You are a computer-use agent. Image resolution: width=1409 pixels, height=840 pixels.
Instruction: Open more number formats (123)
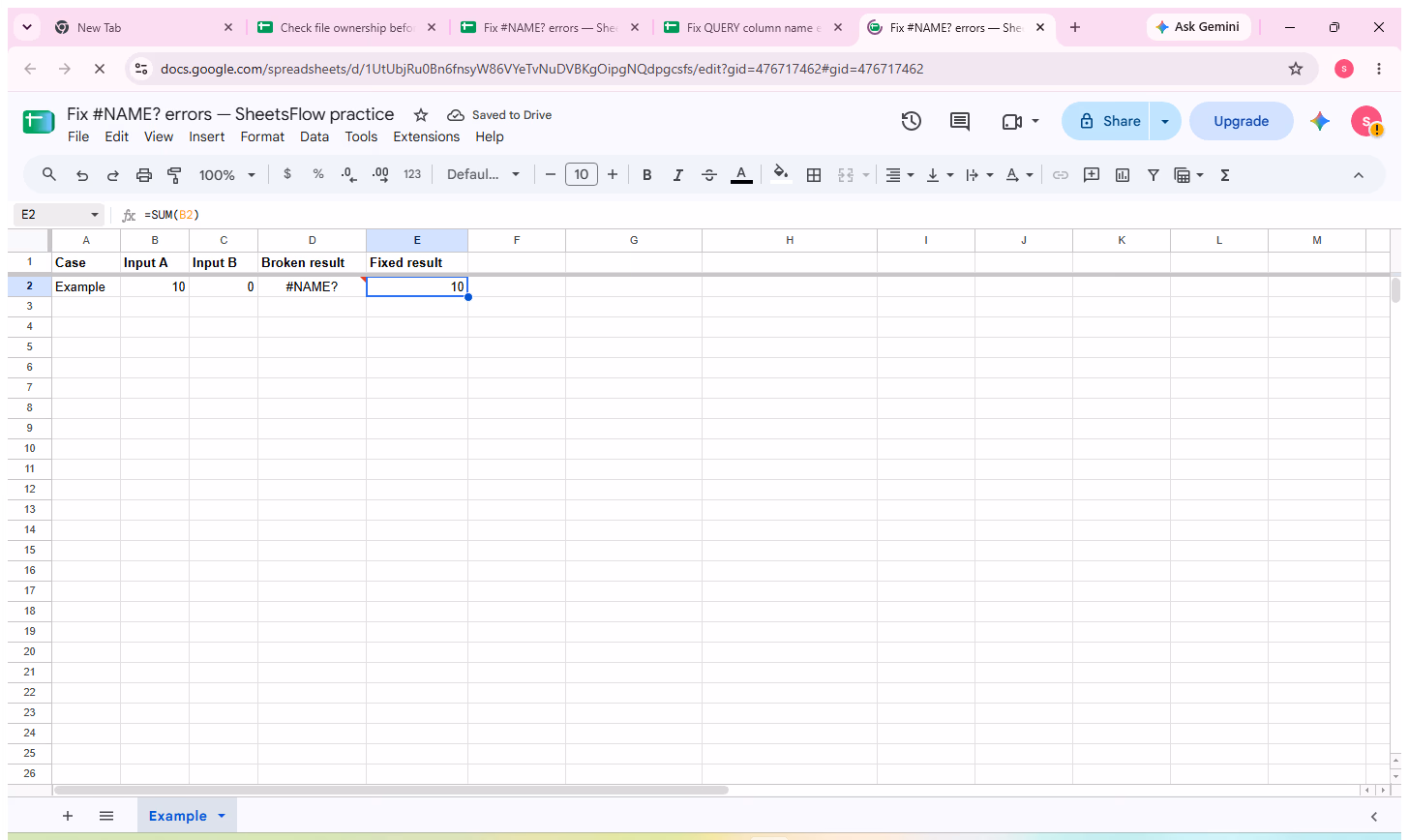point(412,174)
